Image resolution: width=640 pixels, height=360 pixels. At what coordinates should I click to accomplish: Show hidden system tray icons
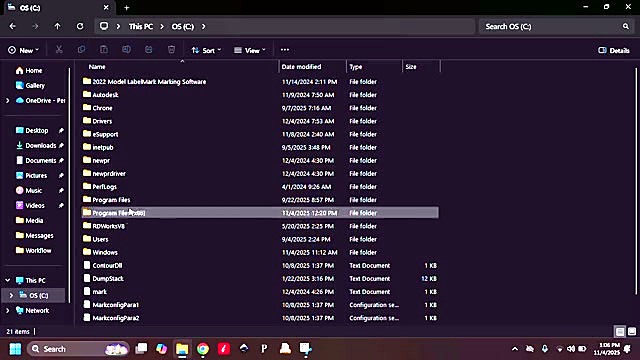(515, 349)
